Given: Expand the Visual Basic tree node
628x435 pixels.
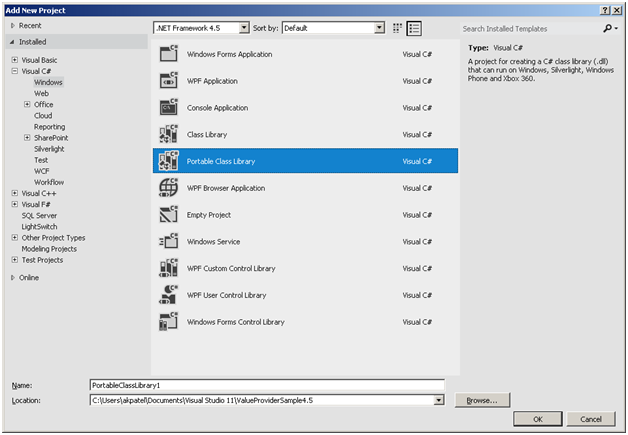Looking at the screenshot, I should coord(15,60).
